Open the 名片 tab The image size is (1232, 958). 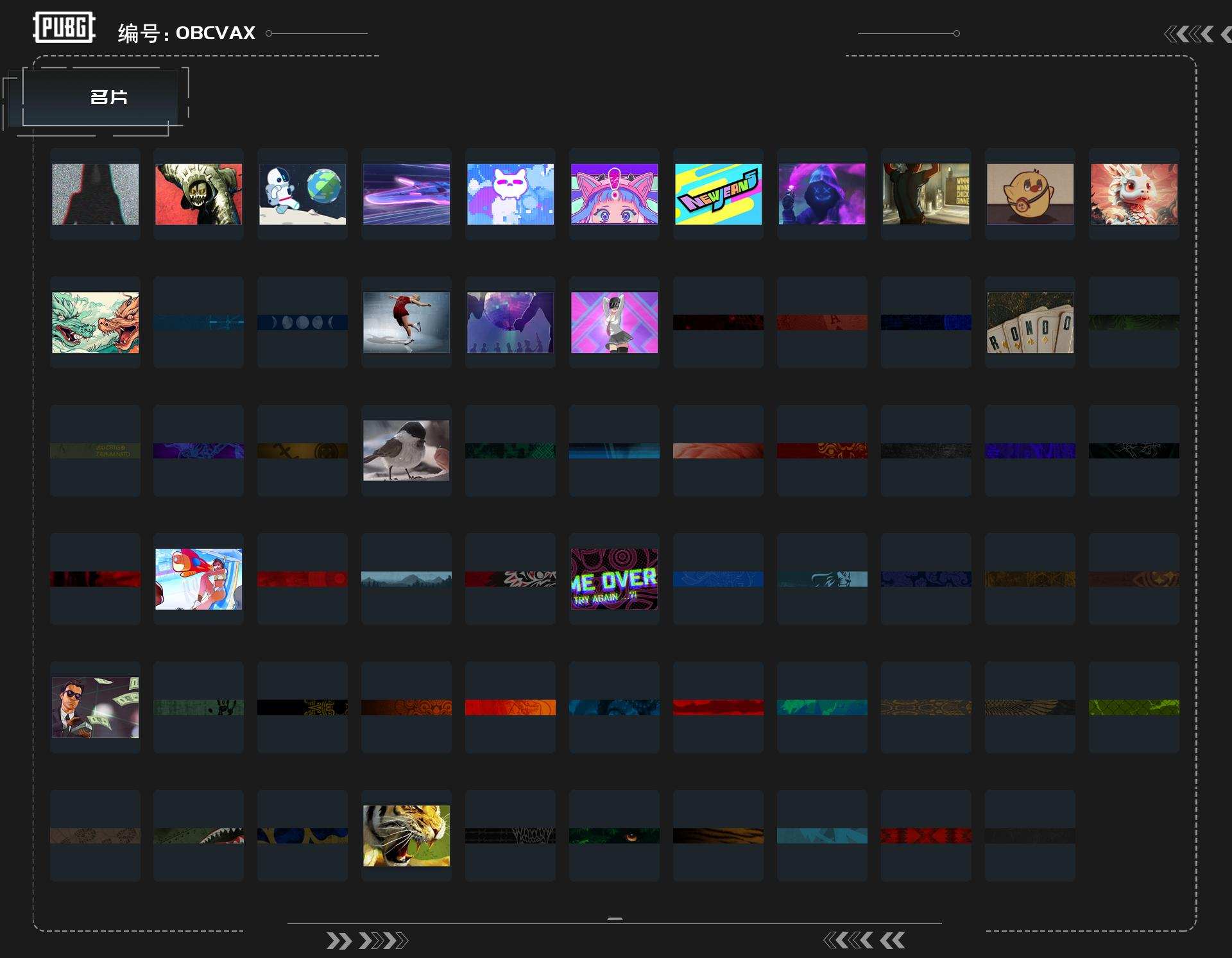(x=108, y=97)
